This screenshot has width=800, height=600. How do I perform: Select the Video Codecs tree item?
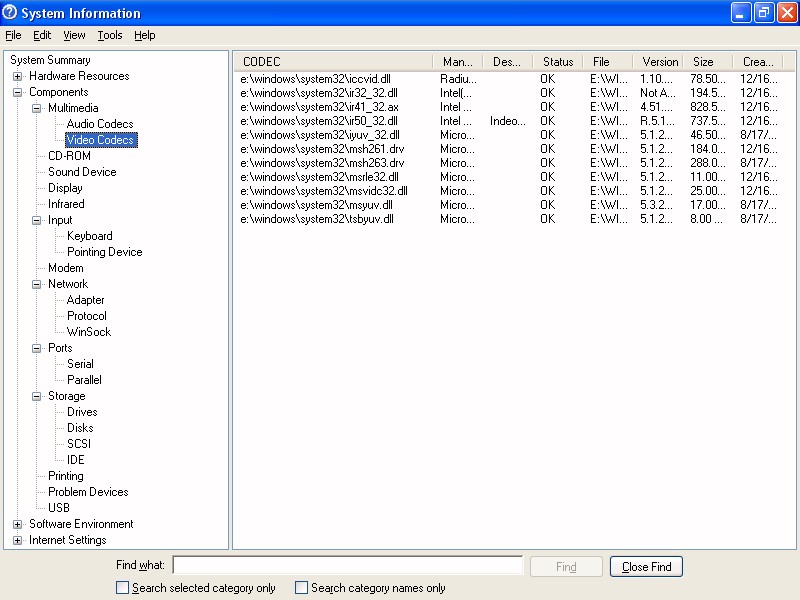tap(101, 140)
